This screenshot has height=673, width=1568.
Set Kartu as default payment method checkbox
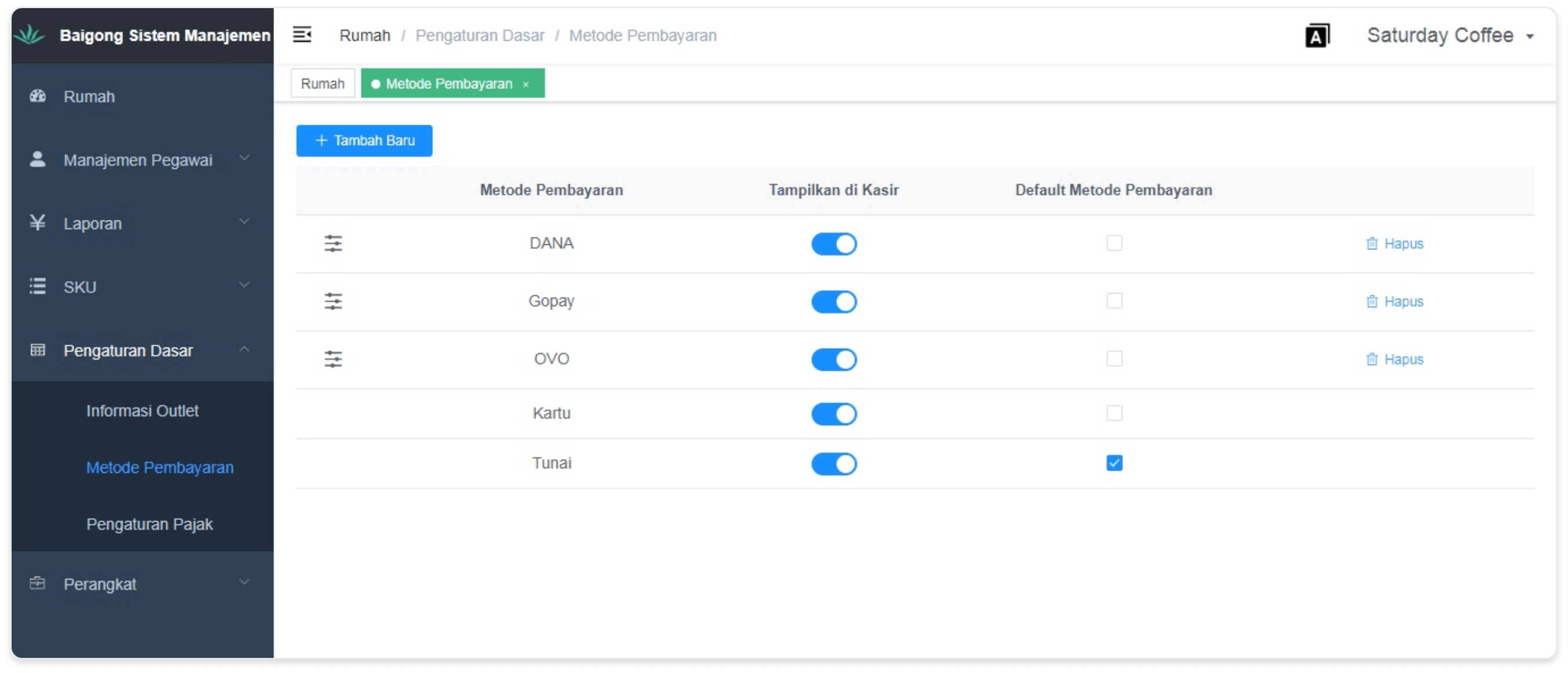(x=1114, y=413)
